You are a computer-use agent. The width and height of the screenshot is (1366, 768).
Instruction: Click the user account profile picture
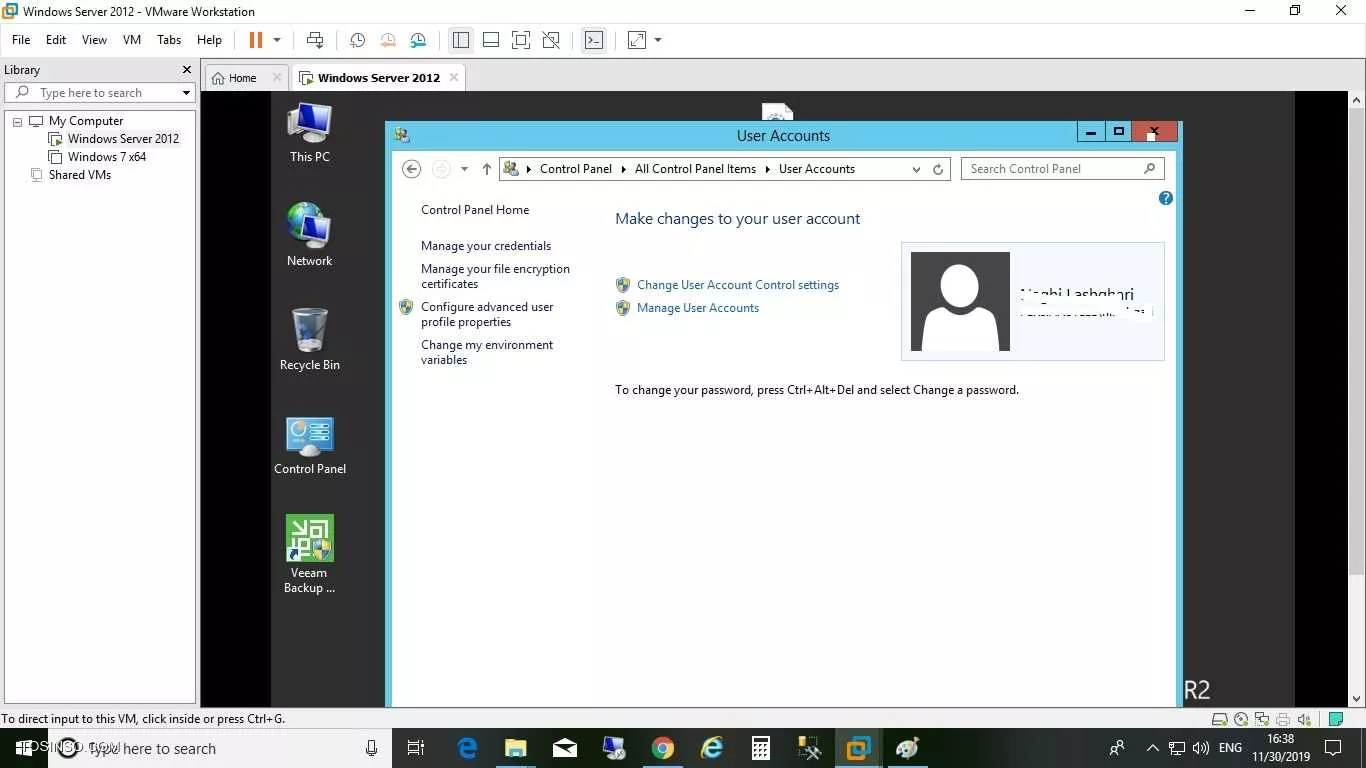point(960,301)
